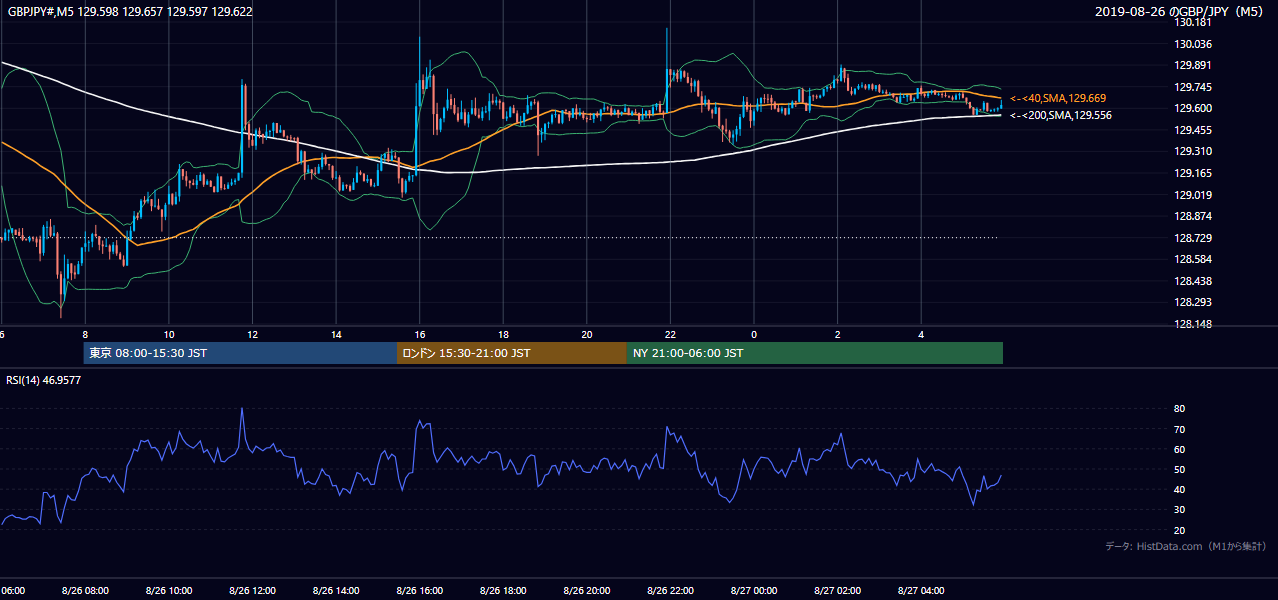Click bottom date label 8/26 10:00

click(x=168, y=591)
